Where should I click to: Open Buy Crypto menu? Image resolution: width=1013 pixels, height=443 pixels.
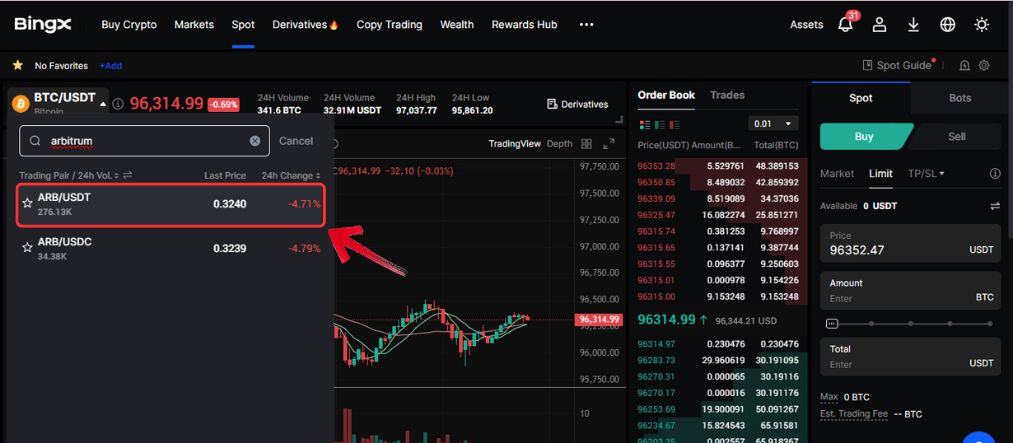[129, 25]
